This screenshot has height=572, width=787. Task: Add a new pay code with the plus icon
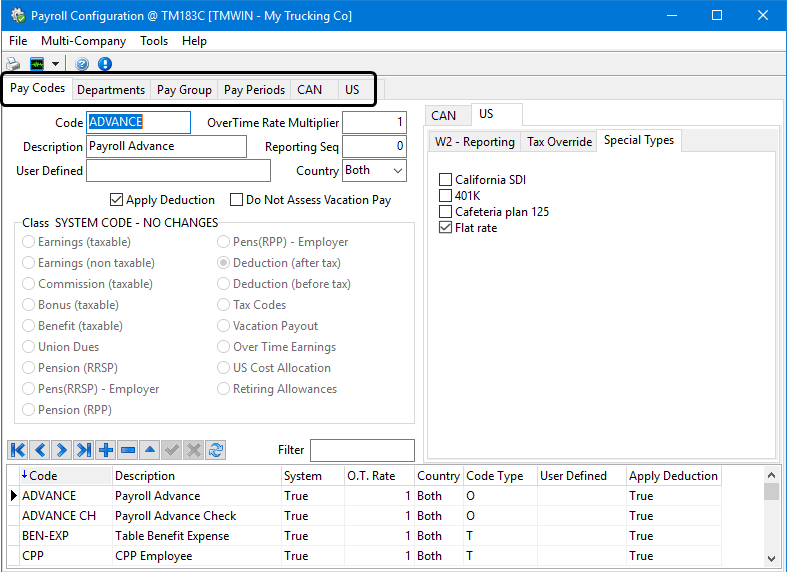pos(106,450)
